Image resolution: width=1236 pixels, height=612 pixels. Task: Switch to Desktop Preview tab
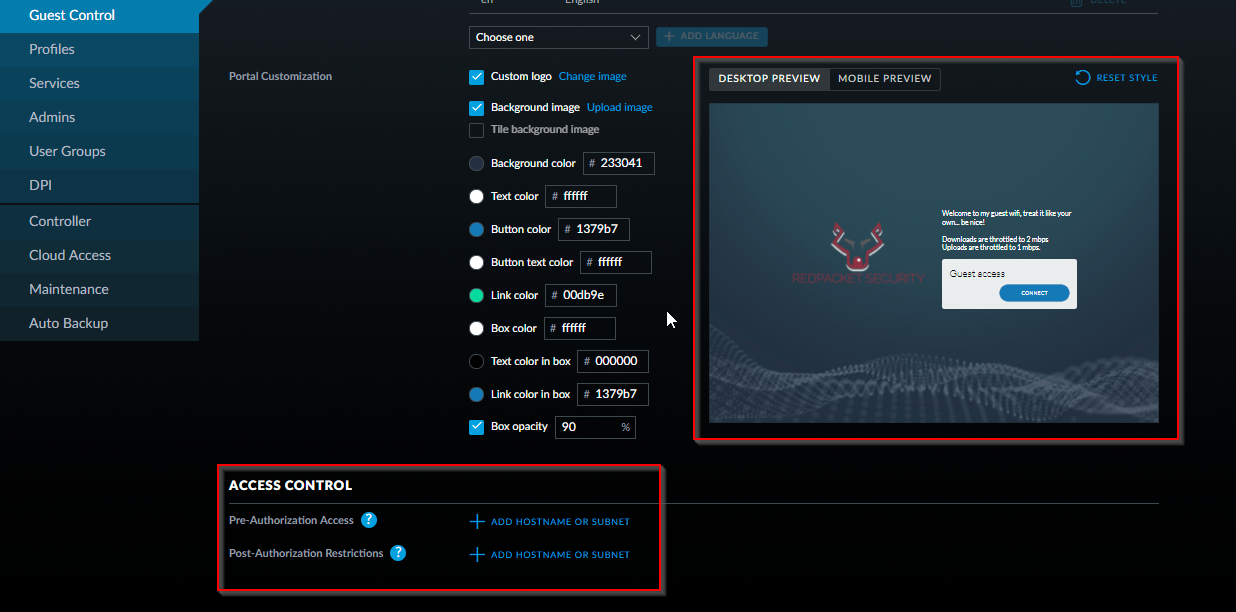[769, 79]
